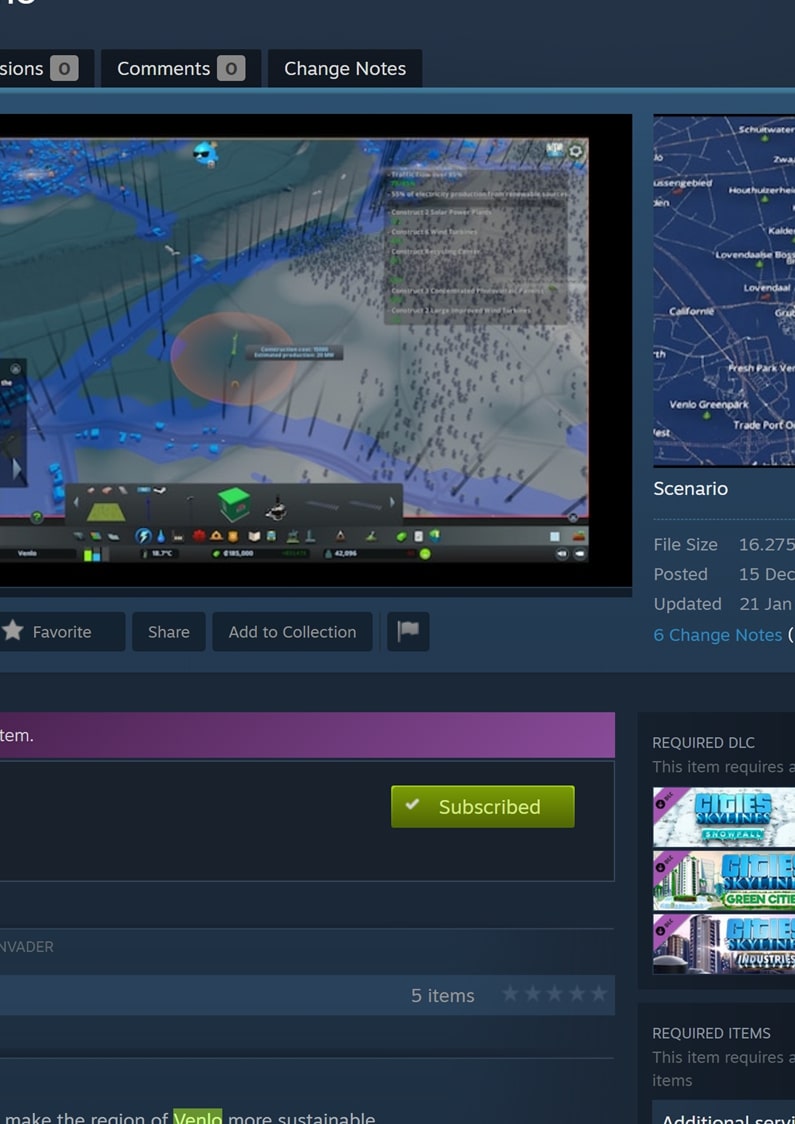Select the Venlo map preview thumbnail
This screenshot has width=795, height=1124.
724,291
